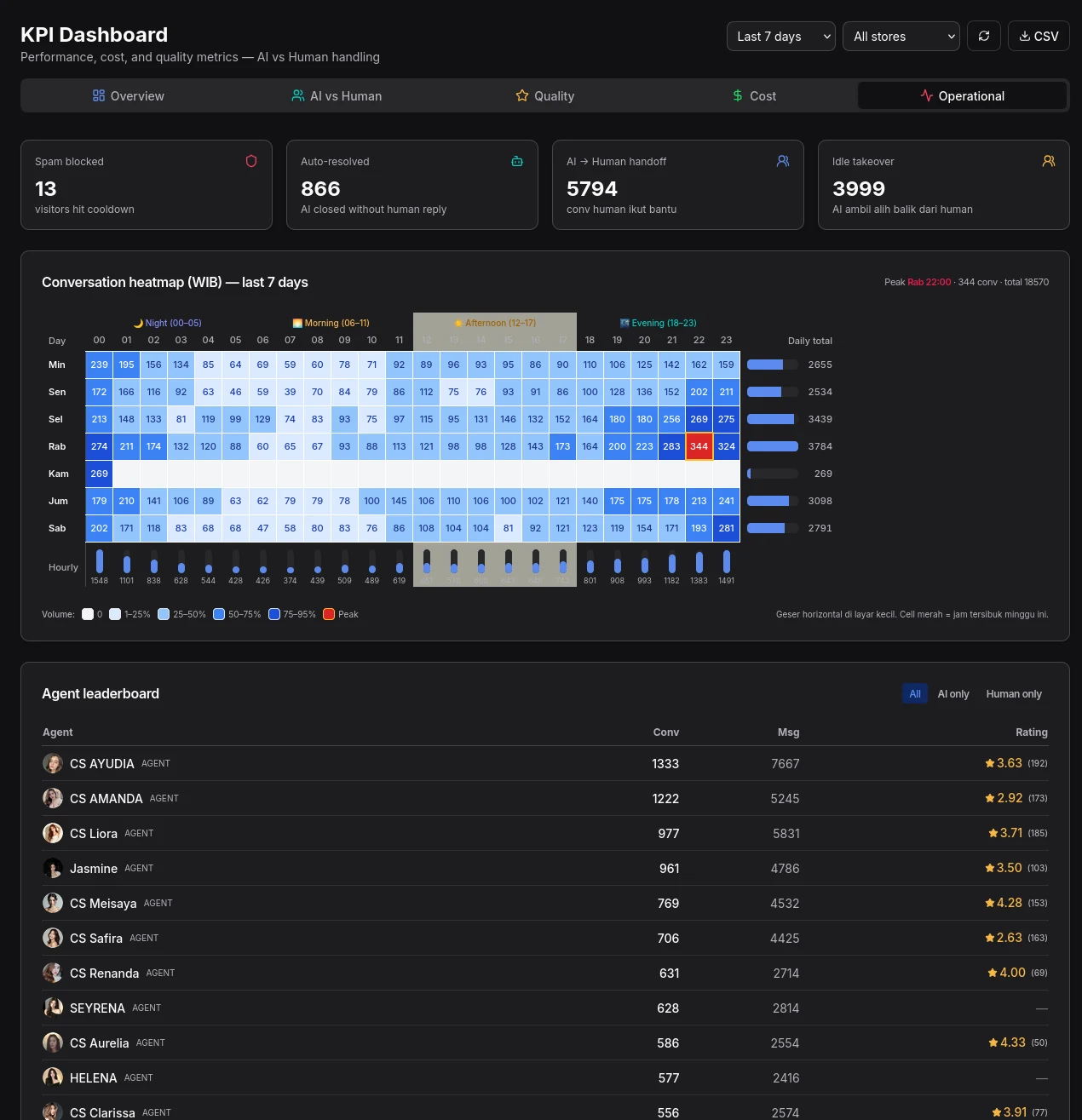1082x1120 pixels.
Task: Open the Last 7 days dropdown
Action: [781, 36]
